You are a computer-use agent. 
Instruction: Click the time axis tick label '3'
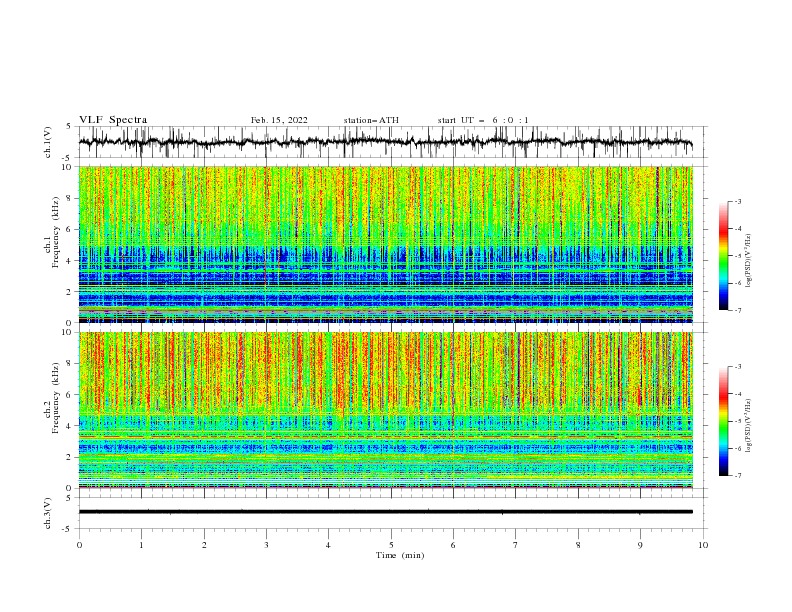(x=266, y=545)
